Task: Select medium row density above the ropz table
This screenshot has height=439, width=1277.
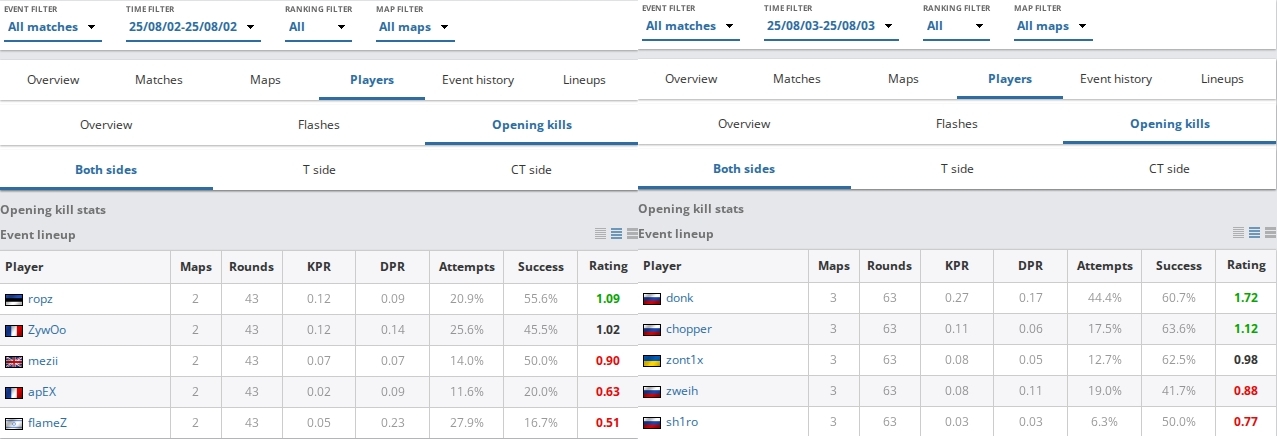Action: coord(616,233)
